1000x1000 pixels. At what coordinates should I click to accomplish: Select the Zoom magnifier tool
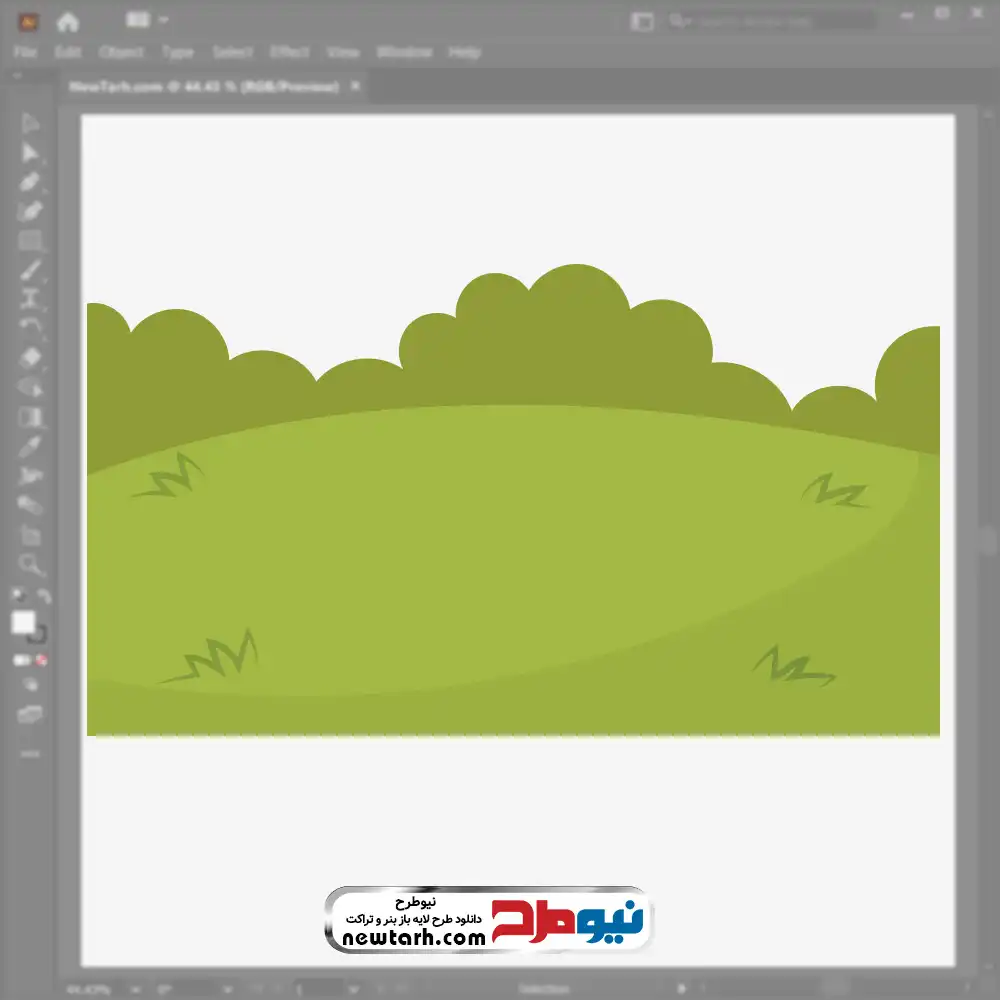point(30,565)
